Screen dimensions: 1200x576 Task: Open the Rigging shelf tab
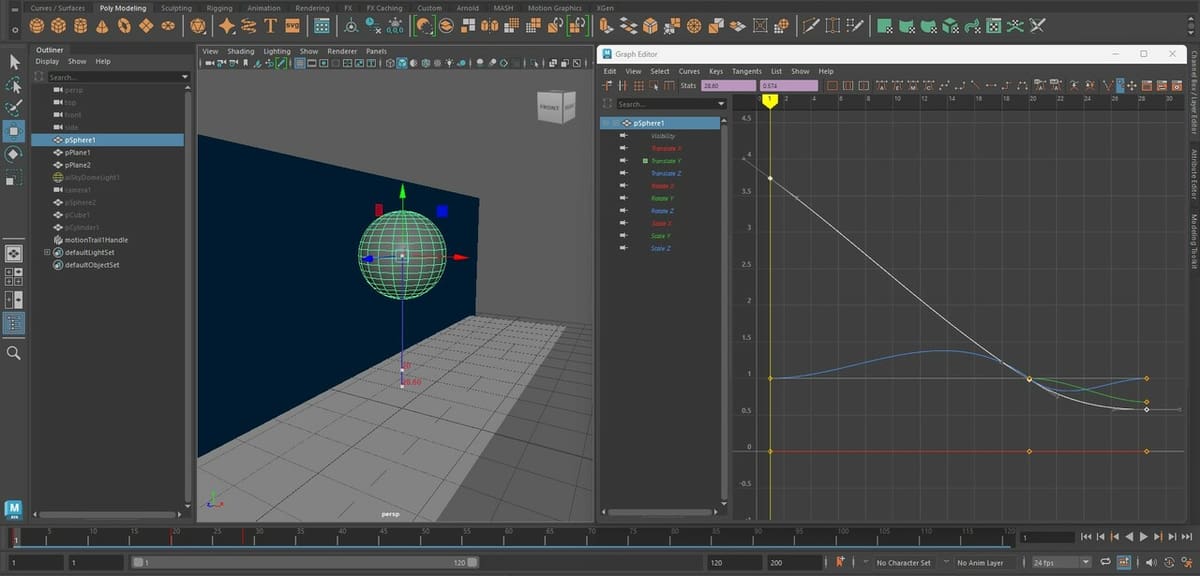[x=219, y=8]
